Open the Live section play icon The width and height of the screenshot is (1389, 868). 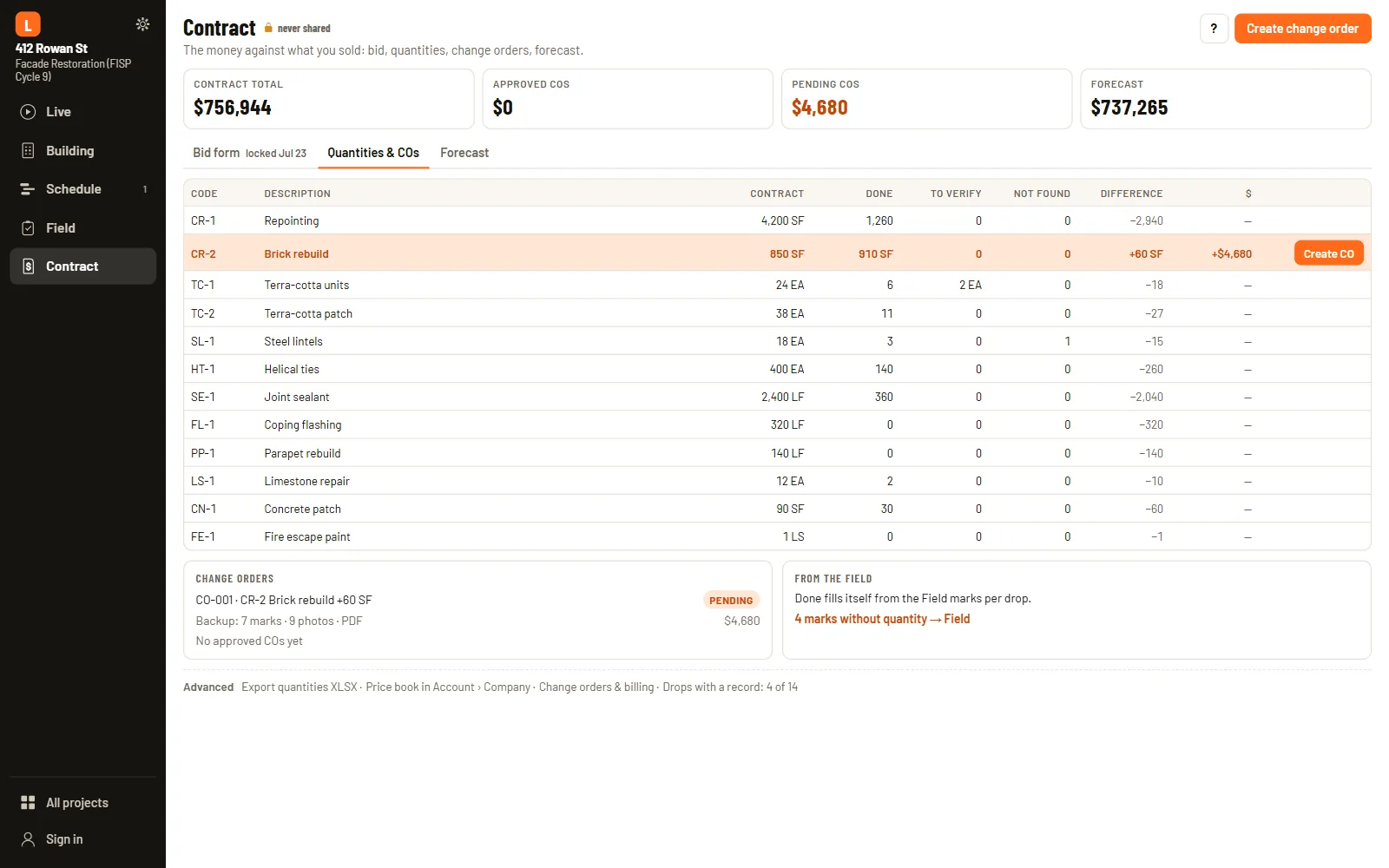point(28,112)
